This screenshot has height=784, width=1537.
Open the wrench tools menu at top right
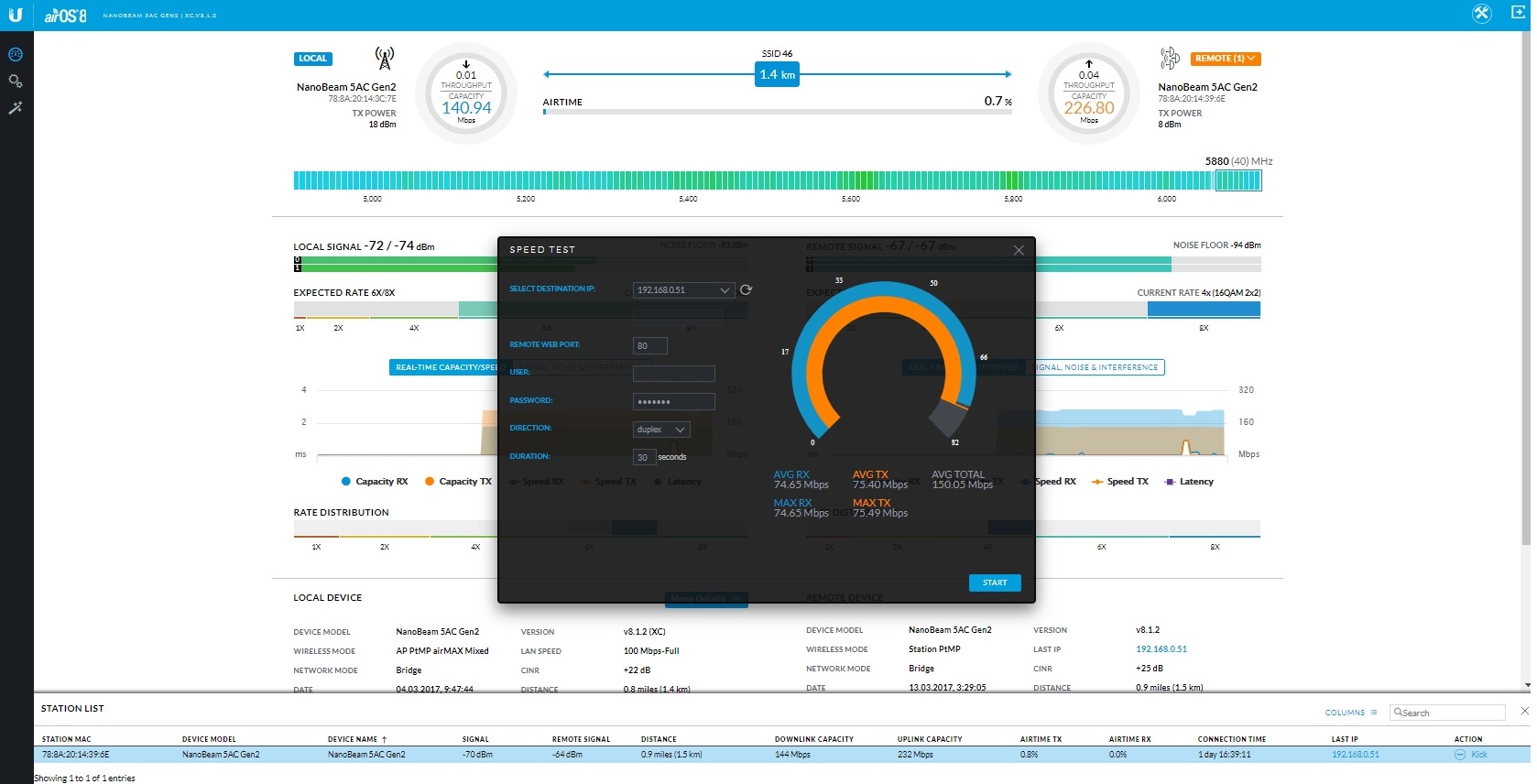tap(1482, 14)
